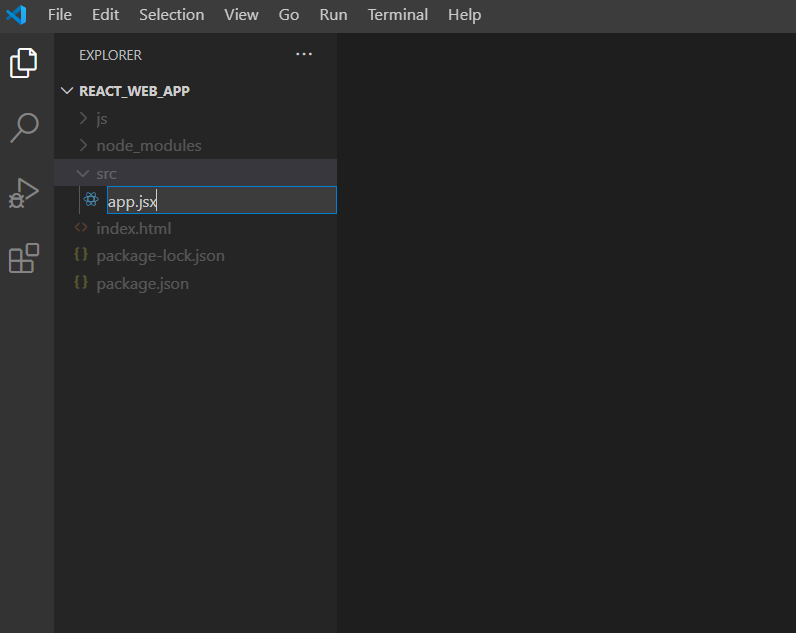Open package.json file

coord(143,284)
